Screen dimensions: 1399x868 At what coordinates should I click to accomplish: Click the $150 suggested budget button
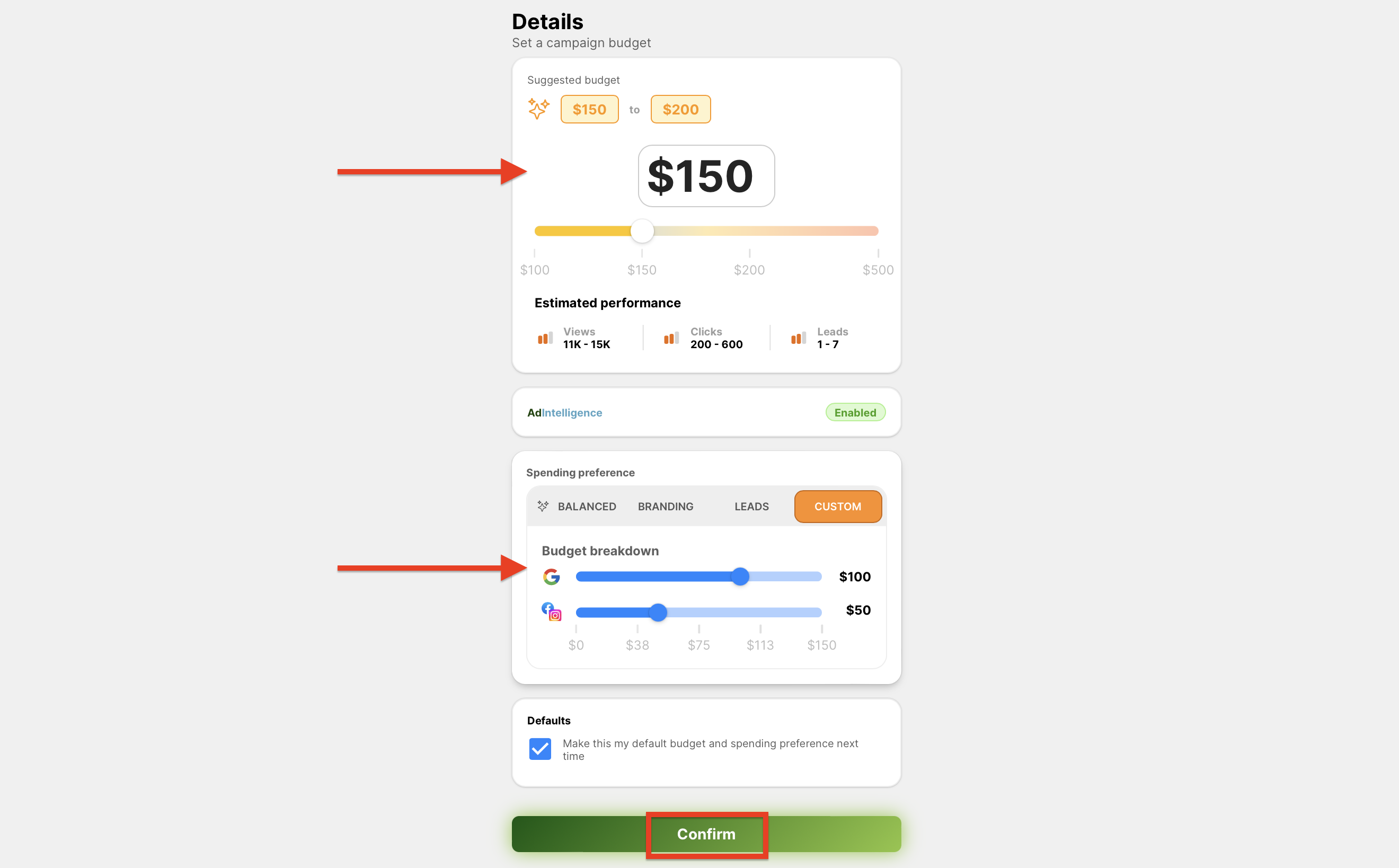click(589, 109)
